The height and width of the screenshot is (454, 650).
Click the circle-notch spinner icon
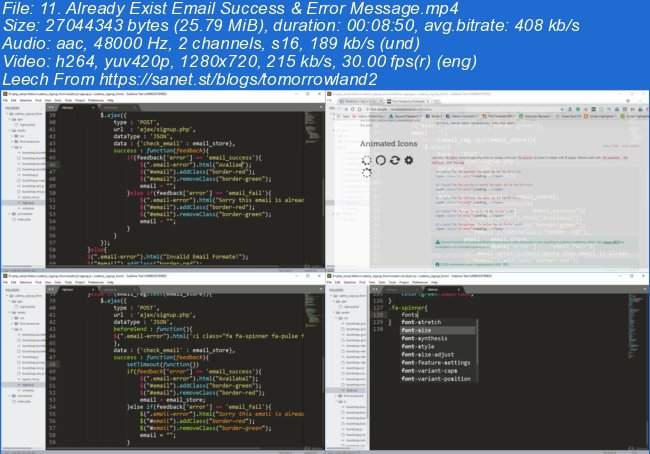[381, 160]
